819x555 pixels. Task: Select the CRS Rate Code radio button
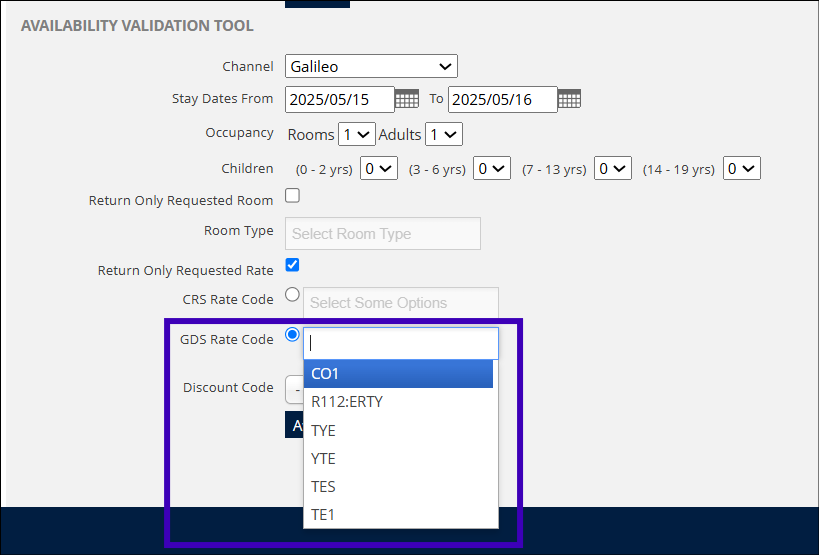(x=292, y=294)
